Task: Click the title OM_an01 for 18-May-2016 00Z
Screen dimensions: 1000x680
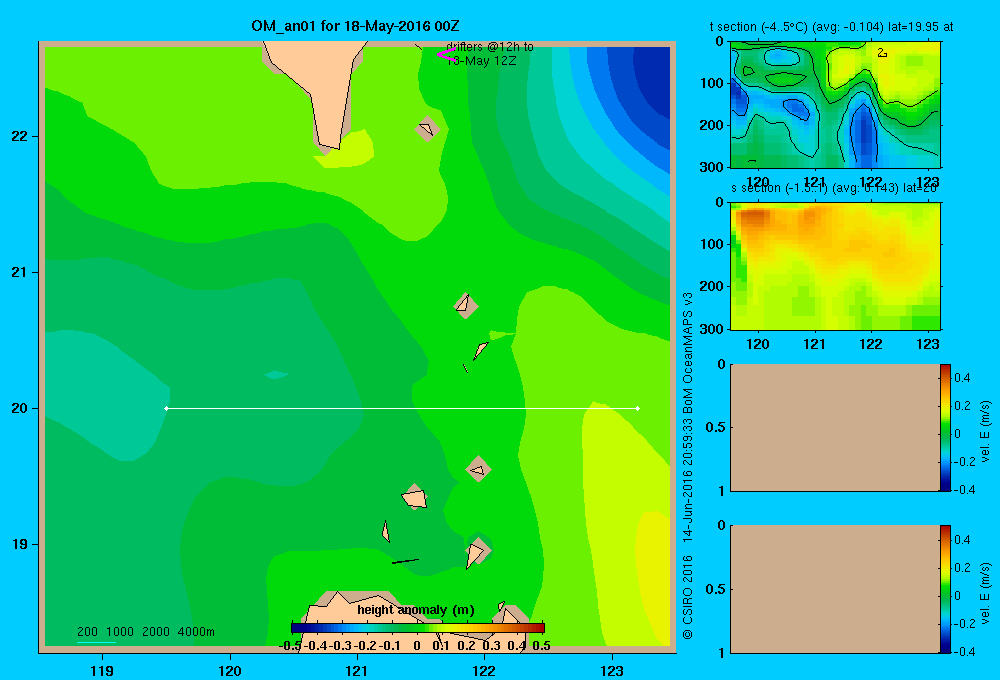Action: click(x=355, y=26)
